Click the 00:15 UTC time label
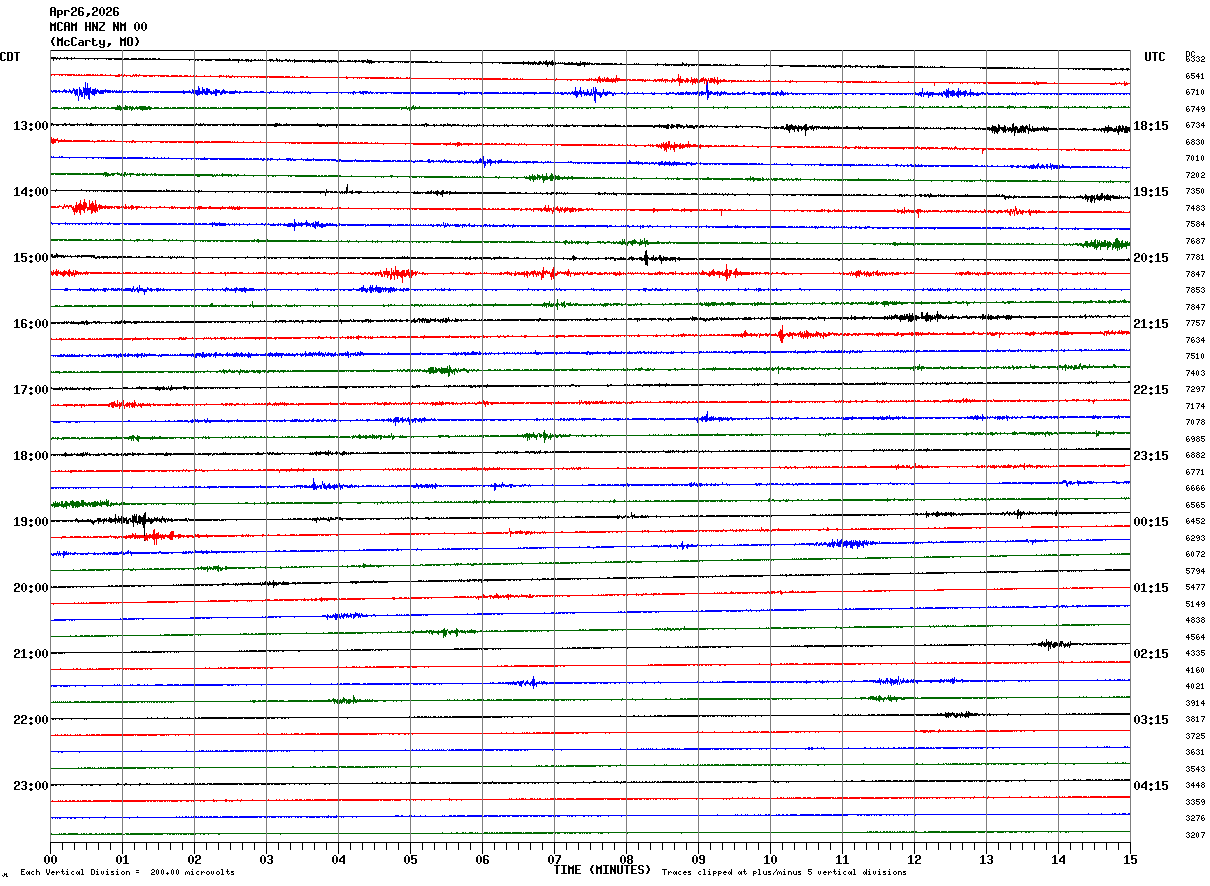The image size is (1210, 886). point(1150,522)
